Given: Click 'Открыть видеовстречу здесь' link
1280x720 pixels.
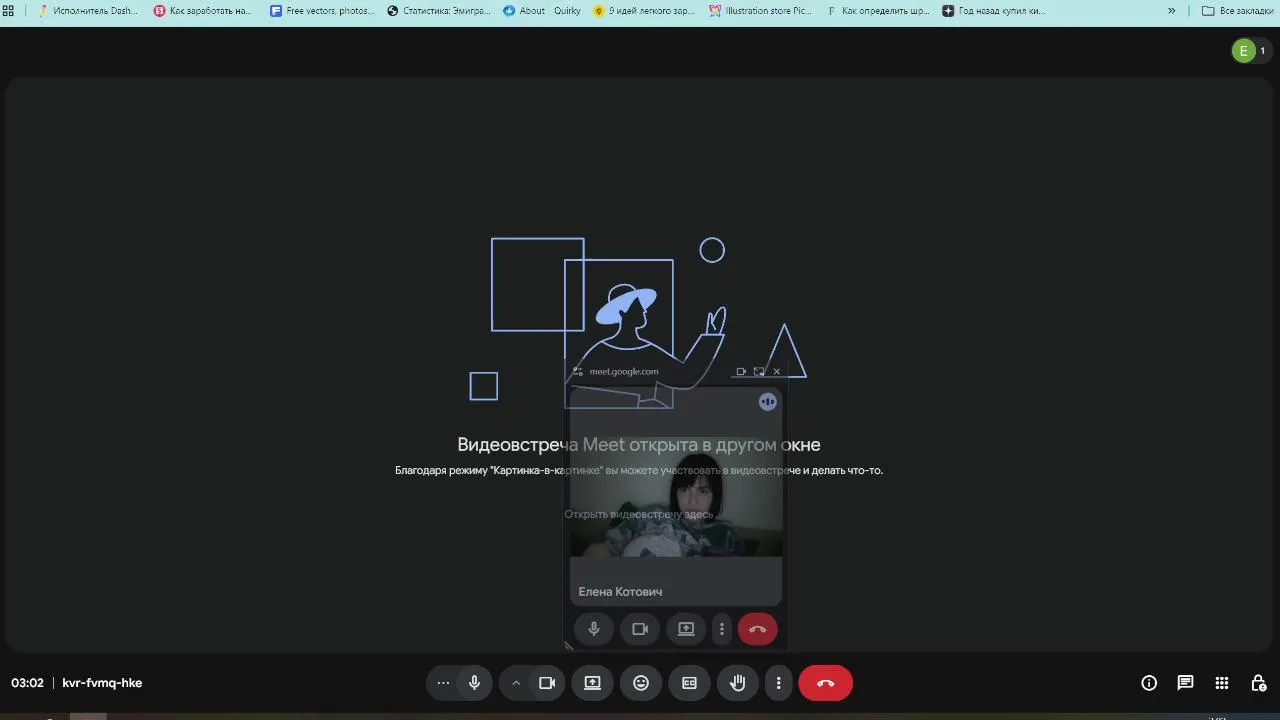Looking at the screenshot, I should tap(638, 514).
